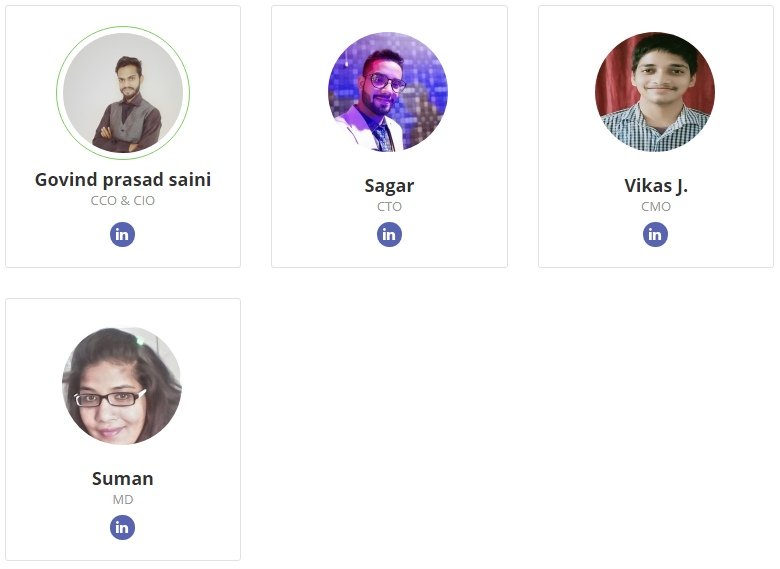Click the photo above Govind prasad saini
This screenshot has height=569, width=780.
[x=122, y=92]
